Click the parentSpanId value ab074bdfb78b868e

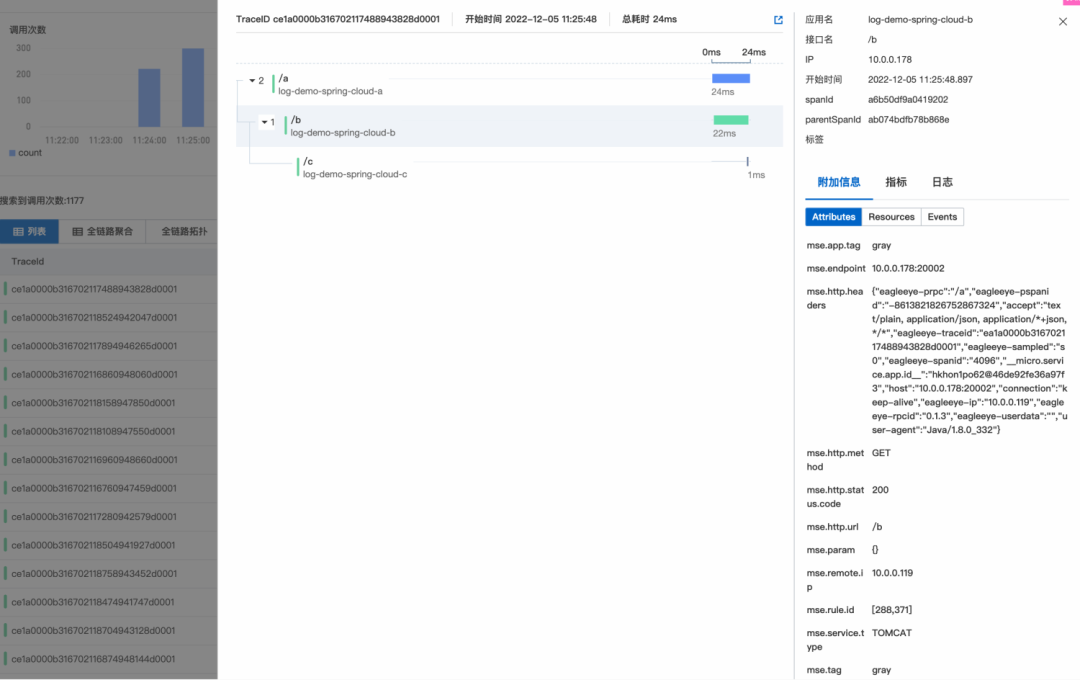[x=908, y=120]
